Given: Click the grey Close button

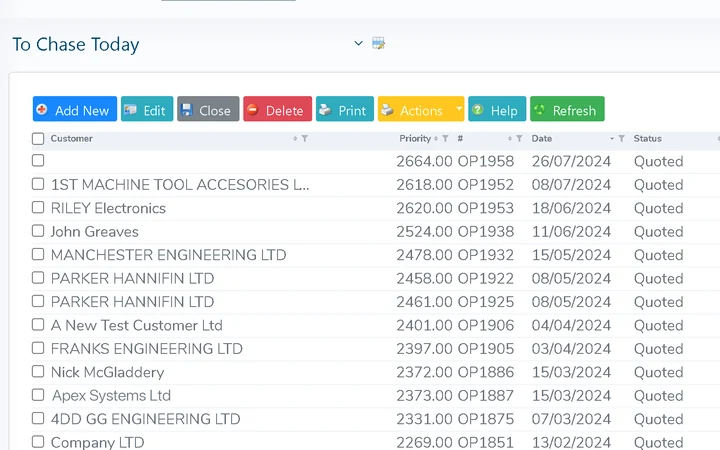Looking at the screenshot, I should (x=208, y=109).
